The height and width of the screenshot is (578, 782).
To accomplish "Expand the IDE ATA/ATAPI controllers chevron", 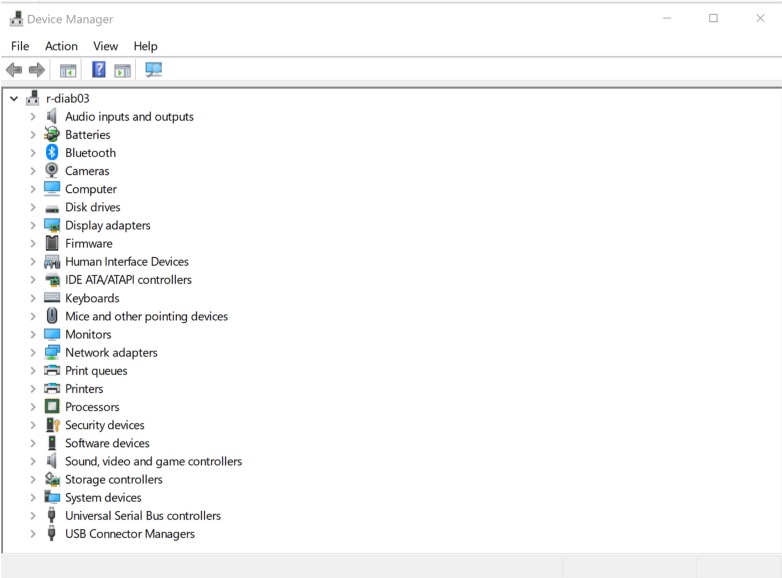I will (x=33, y=280).
